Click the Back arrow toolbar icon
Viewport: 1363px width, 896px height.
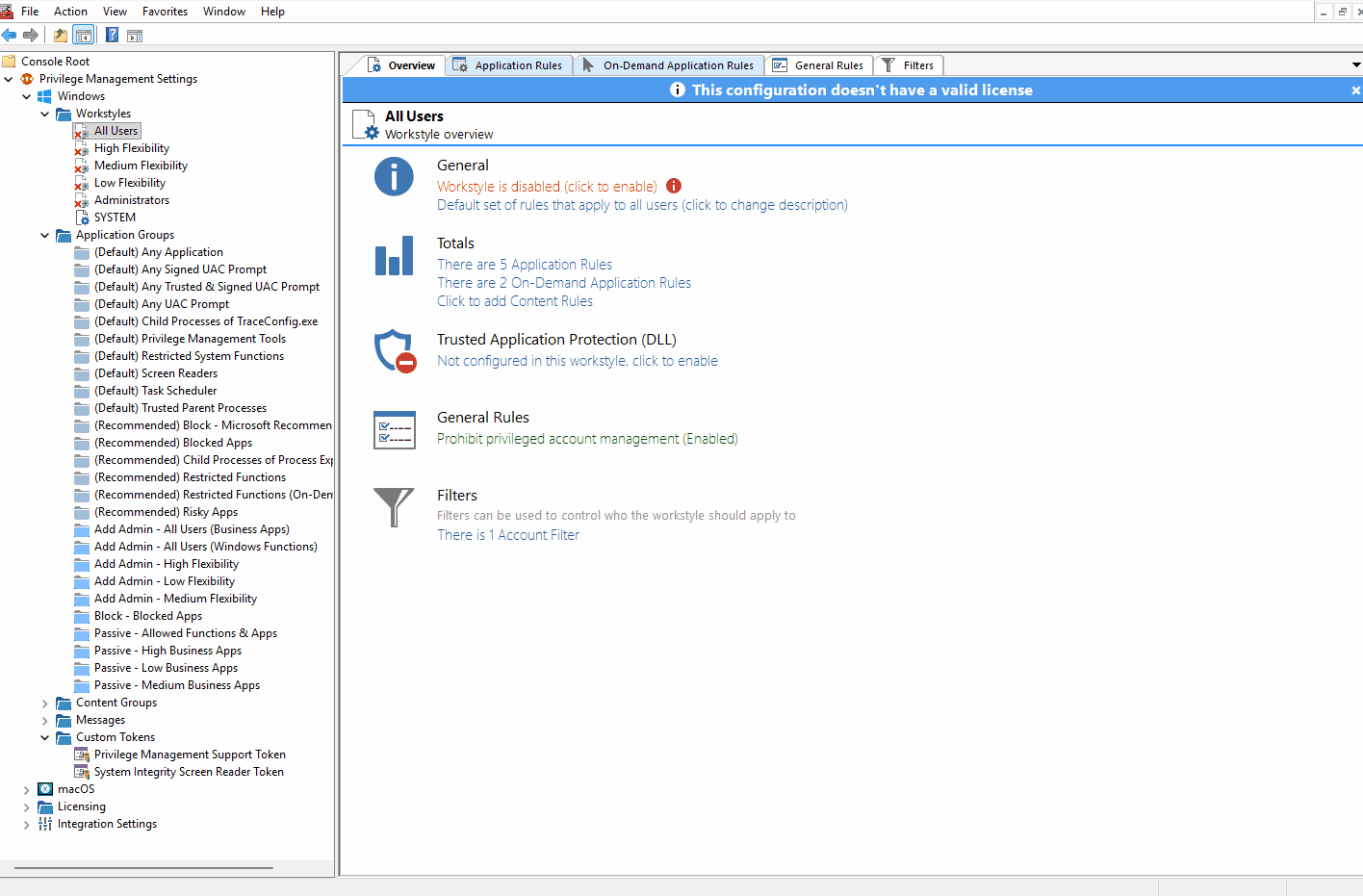[9, 36]
